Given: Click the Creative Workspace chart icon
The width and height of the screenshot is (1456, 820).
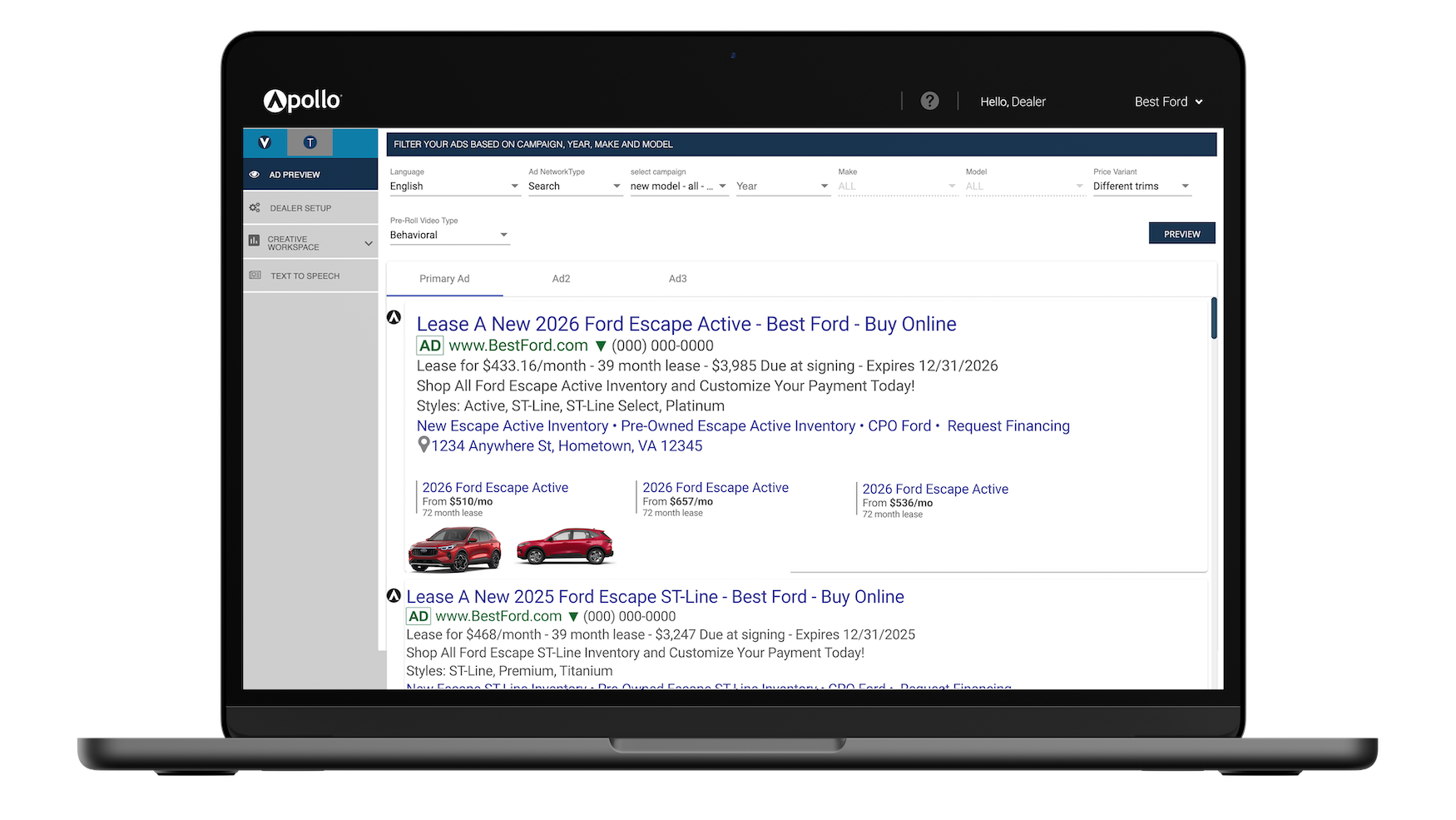Looking at the screenshot, I should 254,241.
